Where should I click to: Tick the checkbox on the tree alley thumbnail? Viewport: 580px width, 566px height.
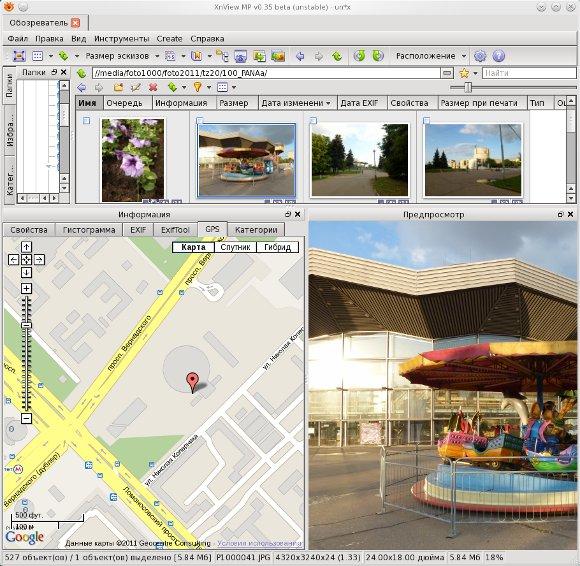tap(313, 121)
